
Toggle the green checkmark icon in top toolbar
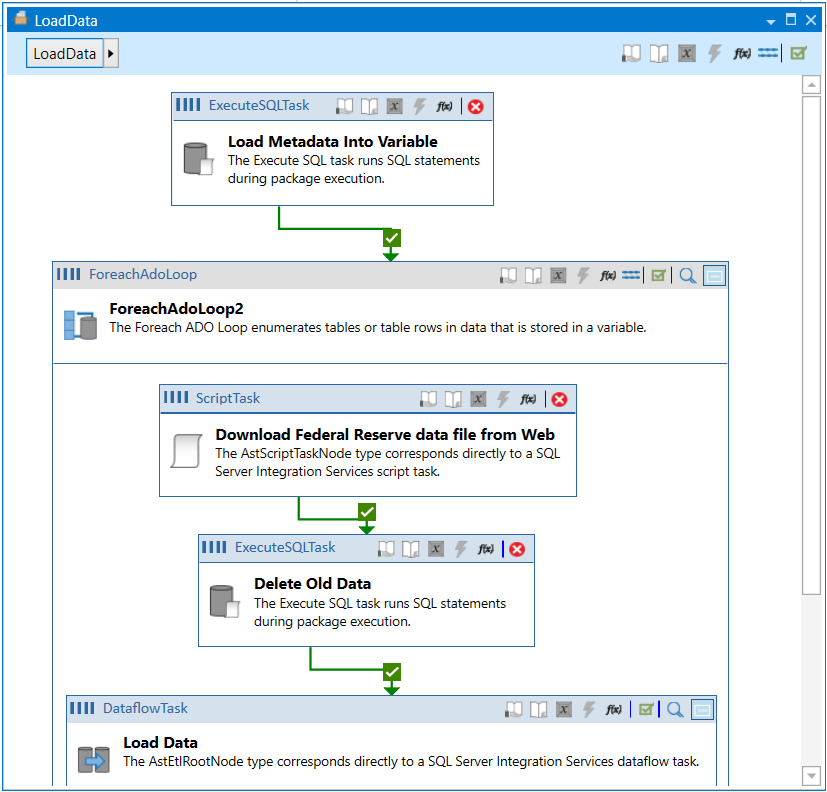[x=797, y=54]
